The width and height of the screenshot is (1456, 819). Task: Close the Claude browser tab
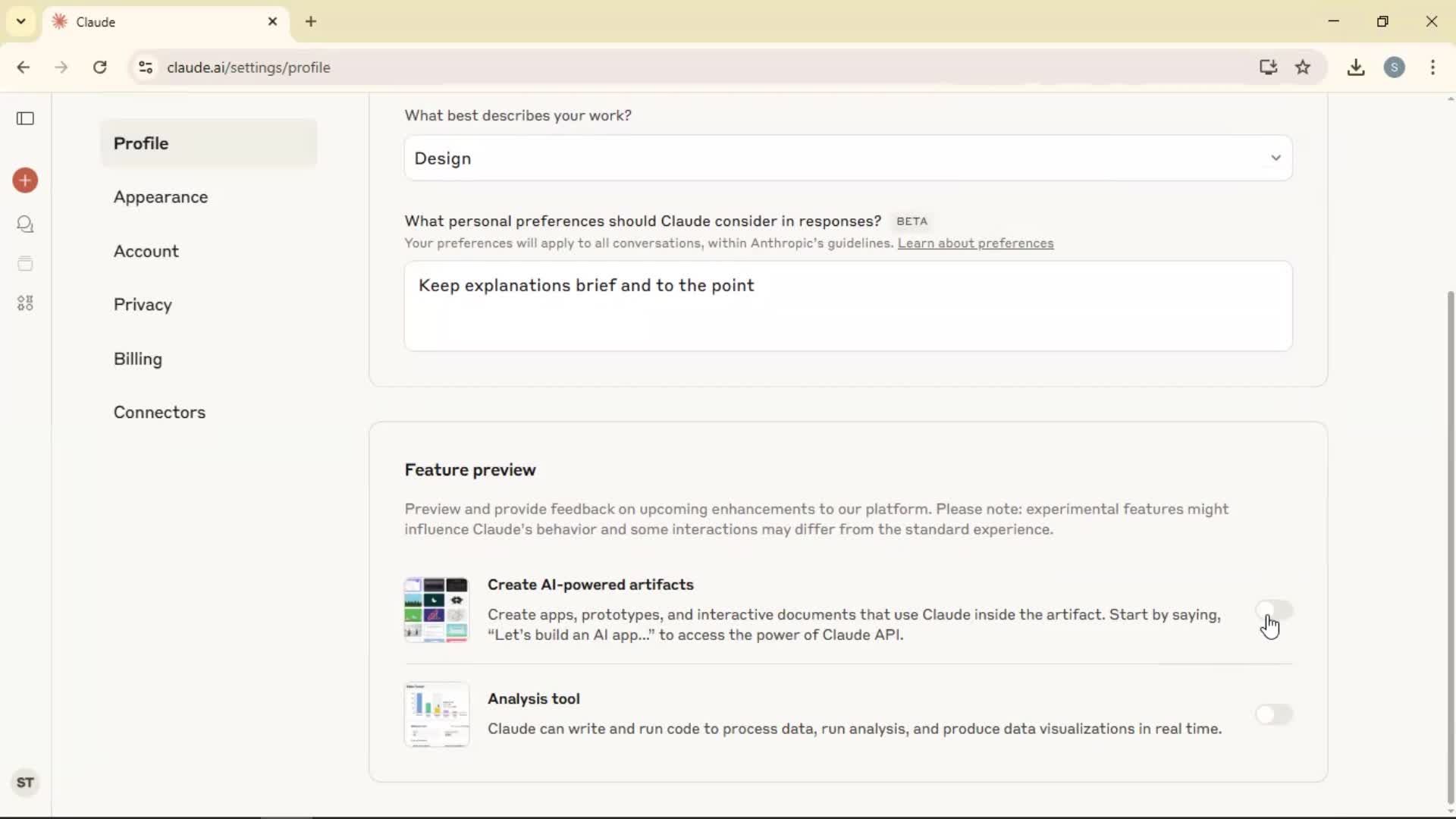pos(273,22)
